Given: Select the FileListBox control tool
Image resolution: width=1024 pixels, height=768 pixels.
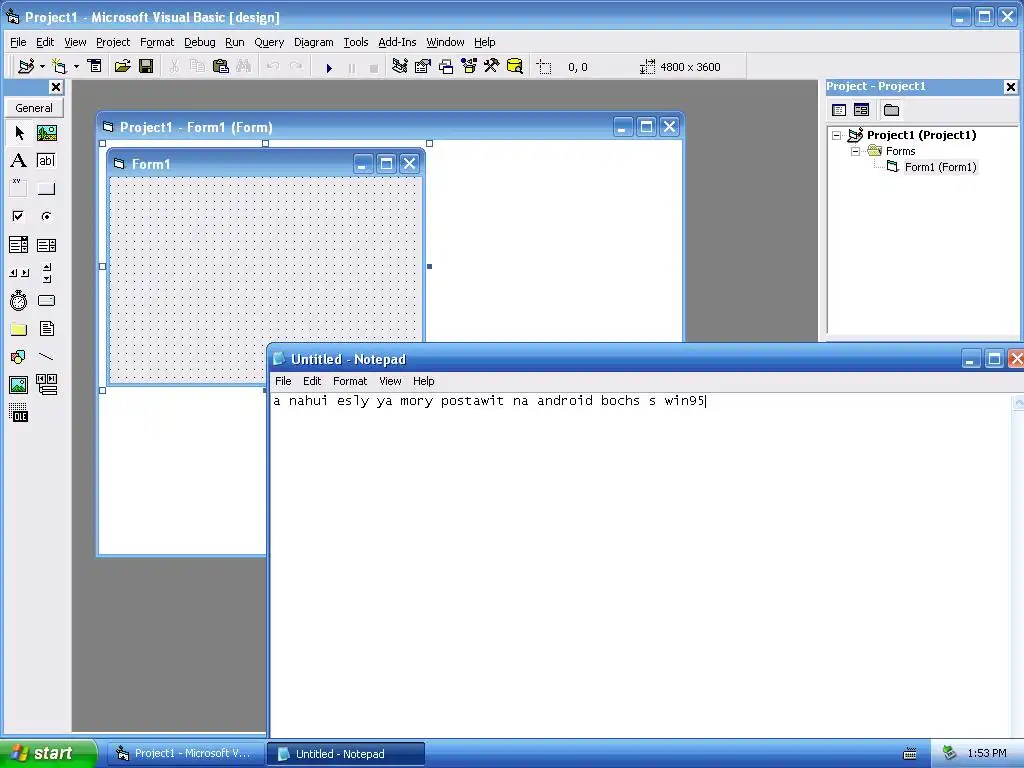Looking at the screenshot, I should [46, 328].
